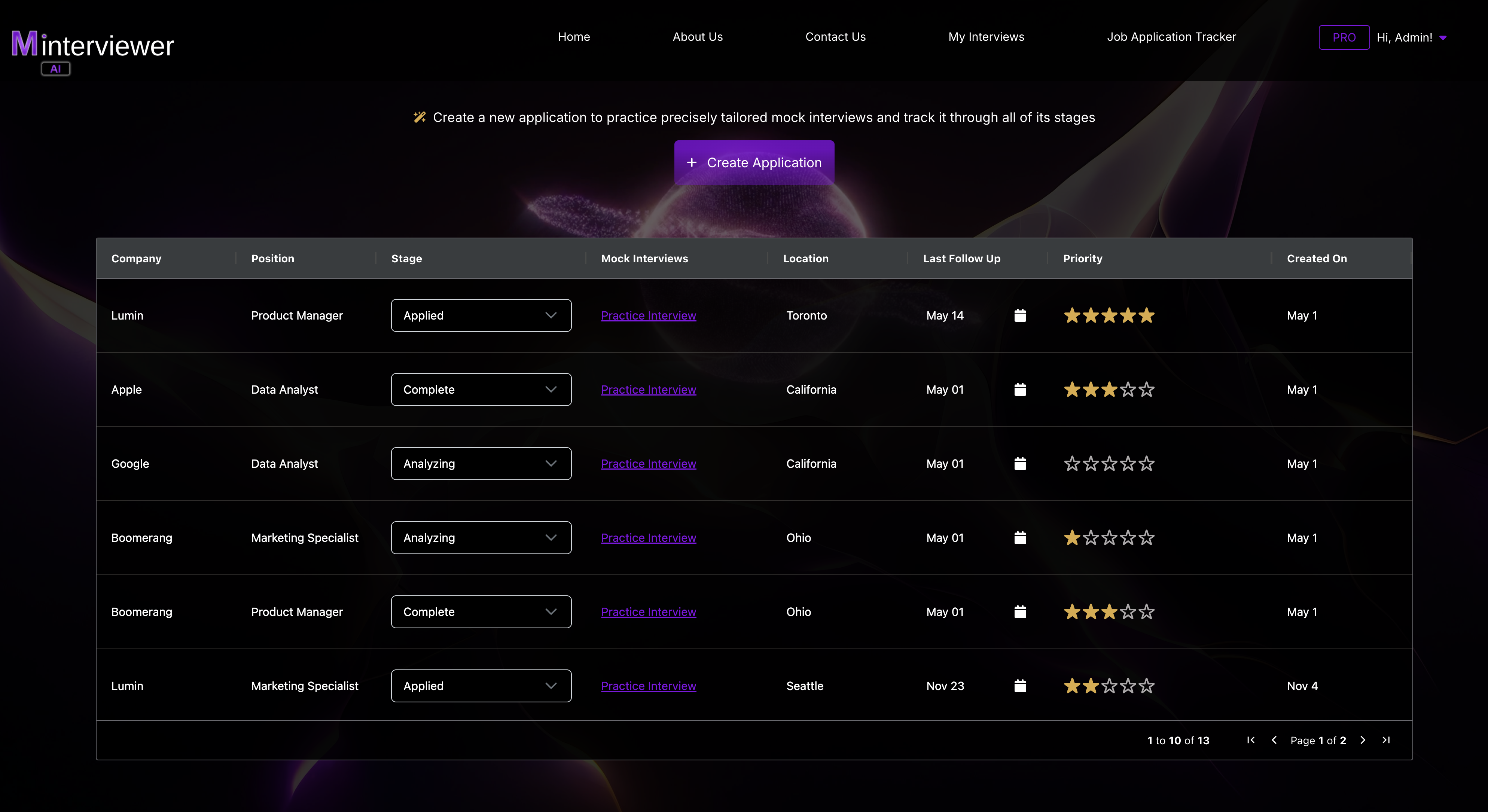1488x812 pixels.
Task: Click the calendar icon in the Apple row
Action: click(1020, 389)
